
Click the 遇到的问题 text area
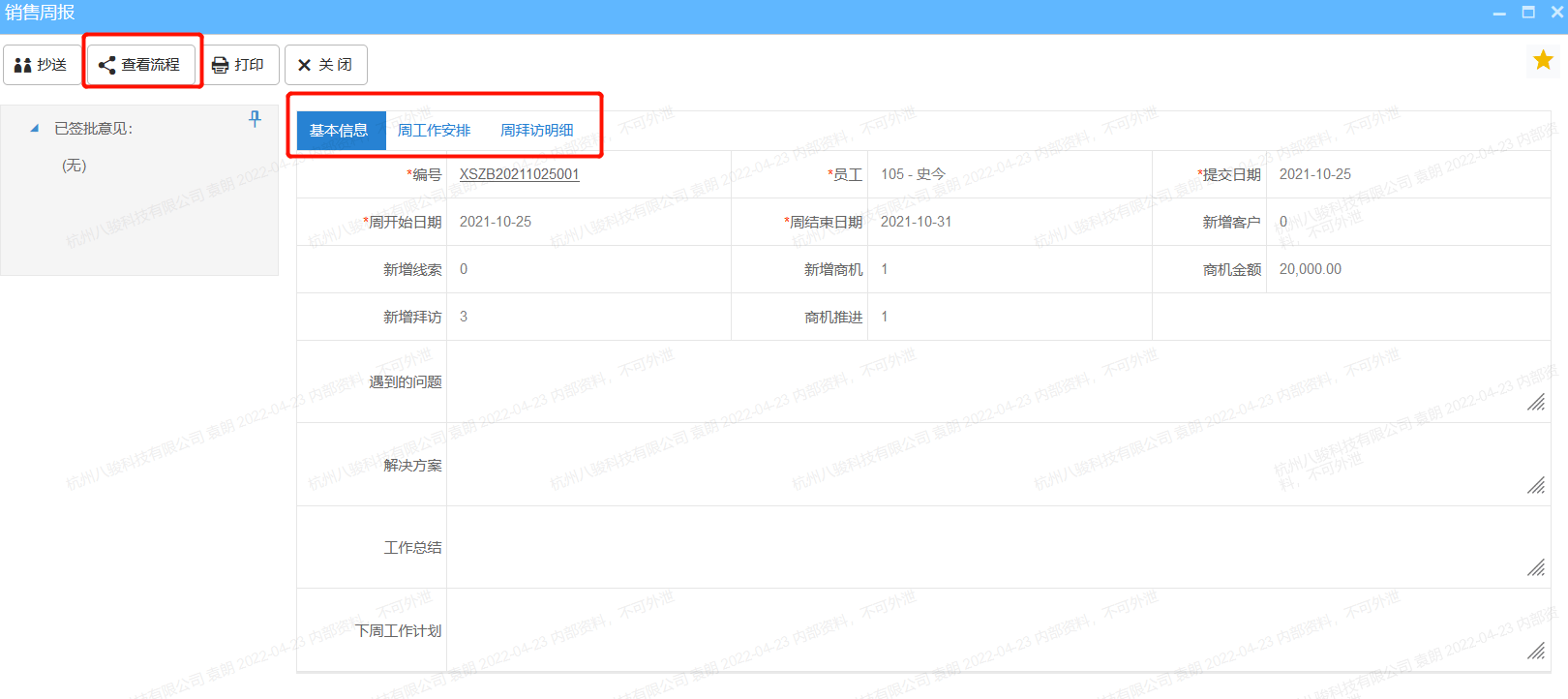(987, 381)
